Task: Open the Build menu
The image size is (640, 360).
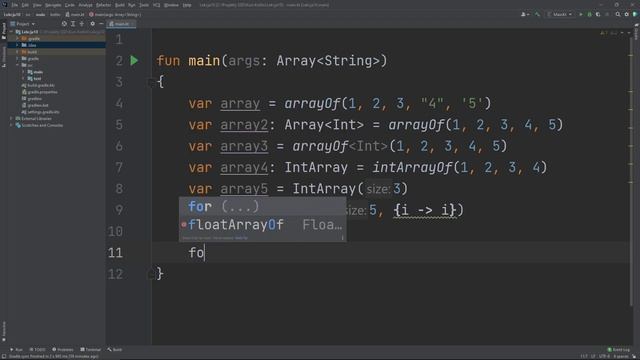Action: pyautogui.click(x=120, y=5)
